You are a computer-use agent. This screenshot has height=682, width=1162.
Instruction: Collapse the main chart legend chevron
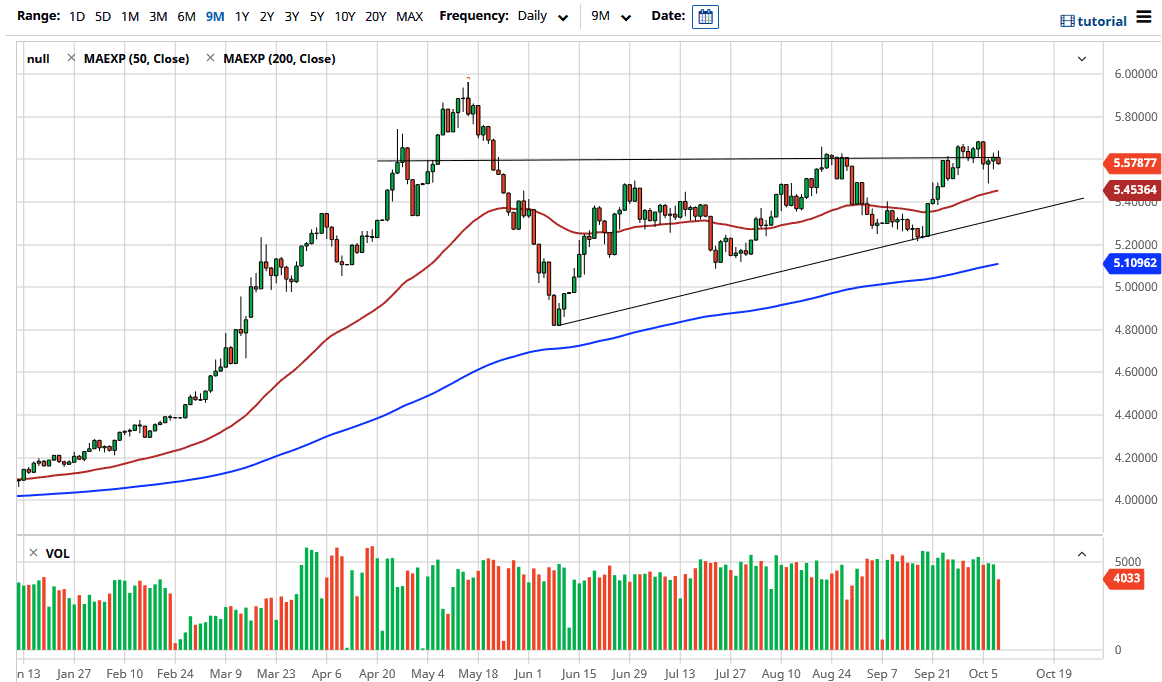[1081, 59]
